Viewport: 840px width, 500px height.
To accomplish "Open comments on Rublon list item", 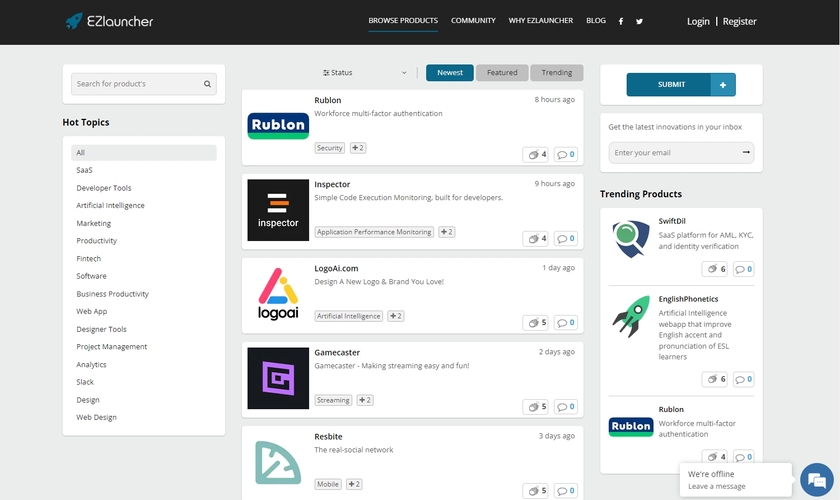I will click(566, 154).
